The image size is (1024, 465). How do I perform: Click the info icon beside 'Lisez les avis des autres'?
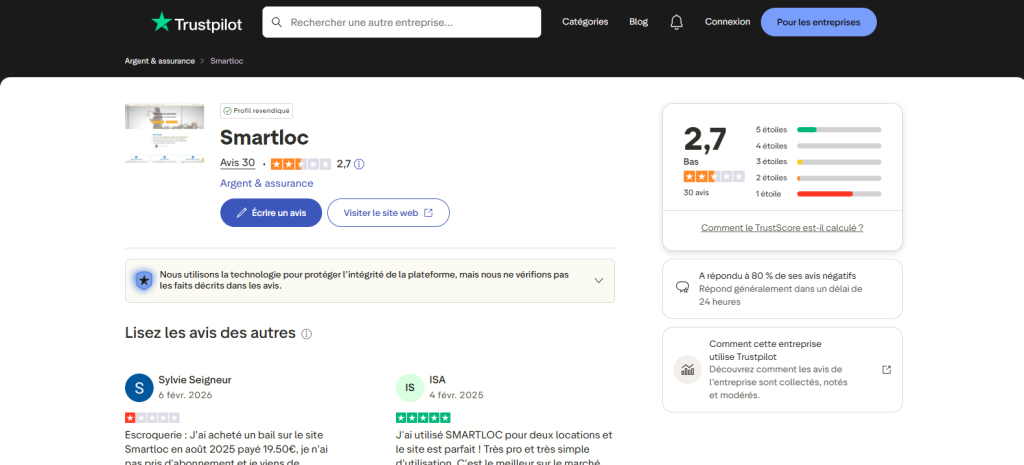tap(306, 334)
